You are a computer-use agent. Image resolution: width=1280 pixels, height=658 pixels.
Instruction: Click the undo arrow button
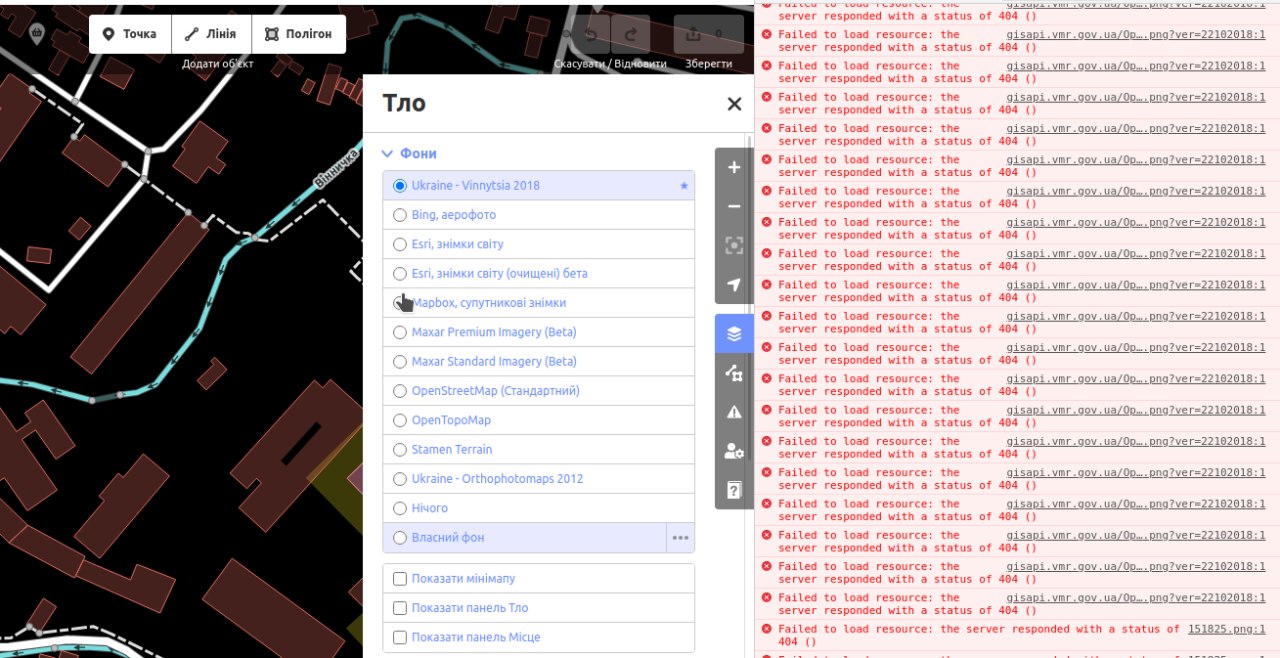(x=592, y=34)
